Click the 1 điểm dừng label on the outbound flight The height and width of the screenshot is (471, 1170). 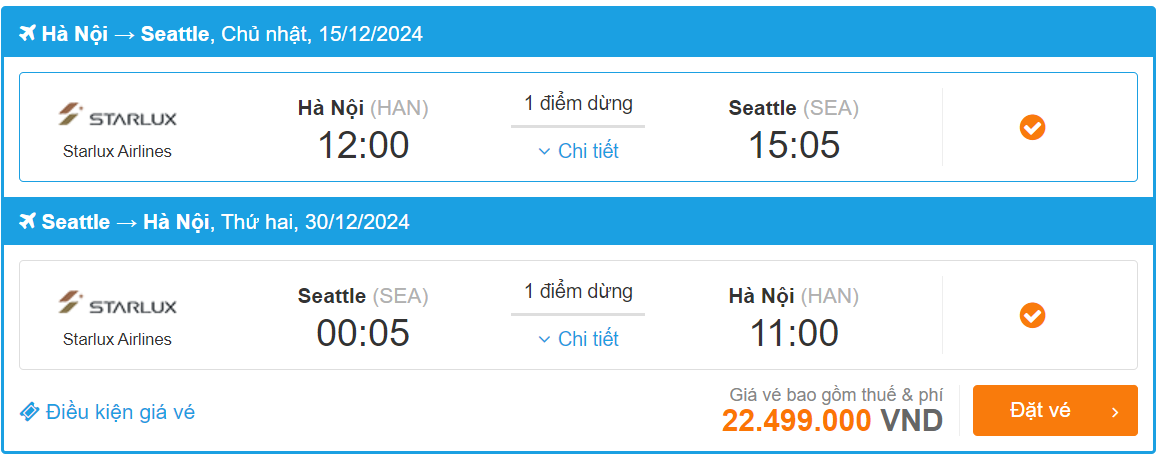pos(578,103)
